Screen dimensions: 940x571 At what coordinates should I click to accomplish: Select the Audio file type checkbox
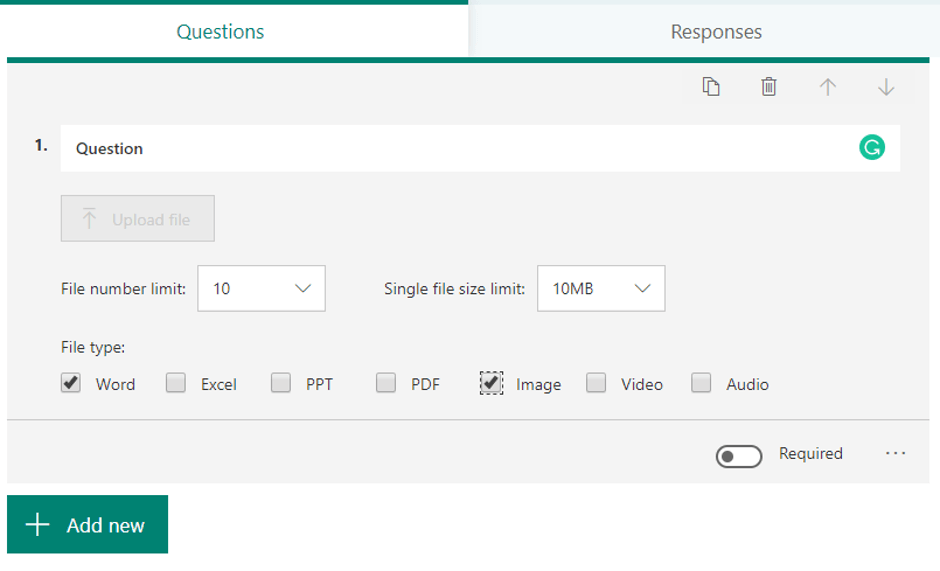[701, 383]
